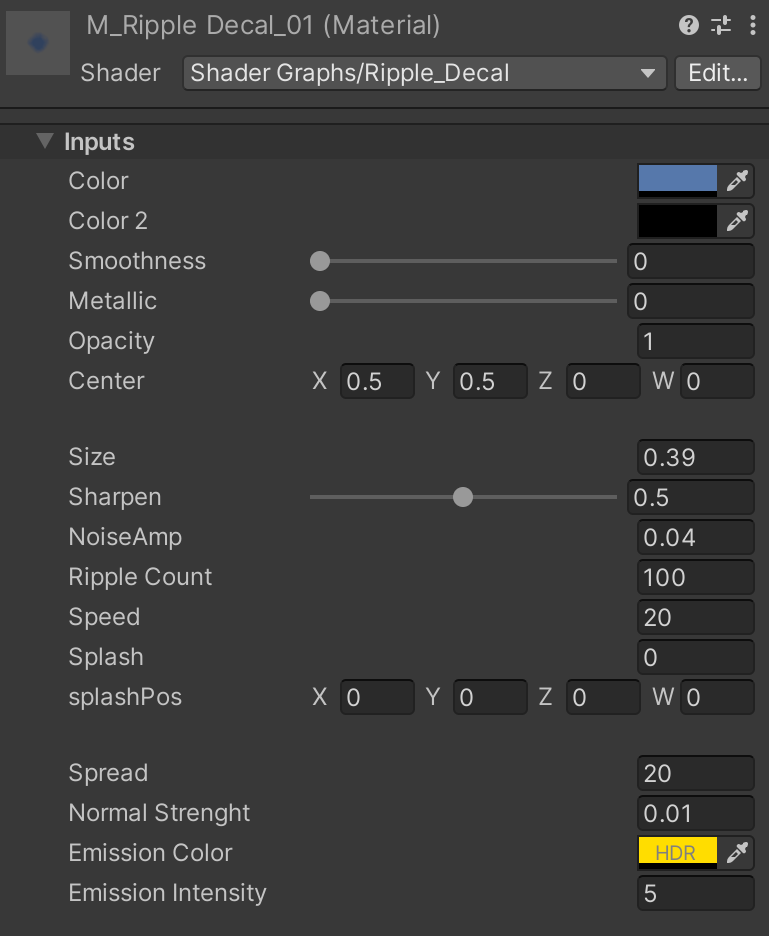Open the shader help documentation icon
The image size is (769, 936).
coord(688,25)
